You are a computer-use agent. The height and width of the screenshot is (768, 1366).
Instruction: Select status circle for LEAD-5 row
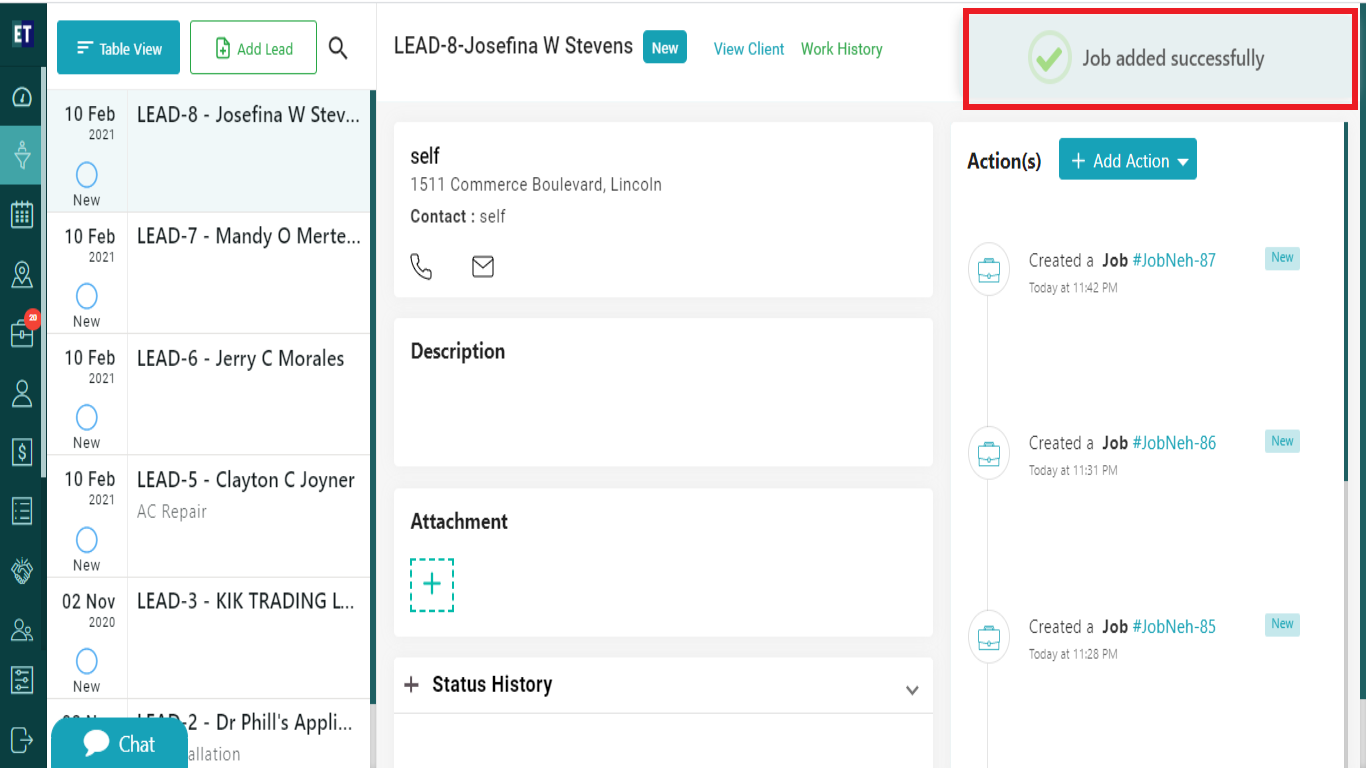87,540
